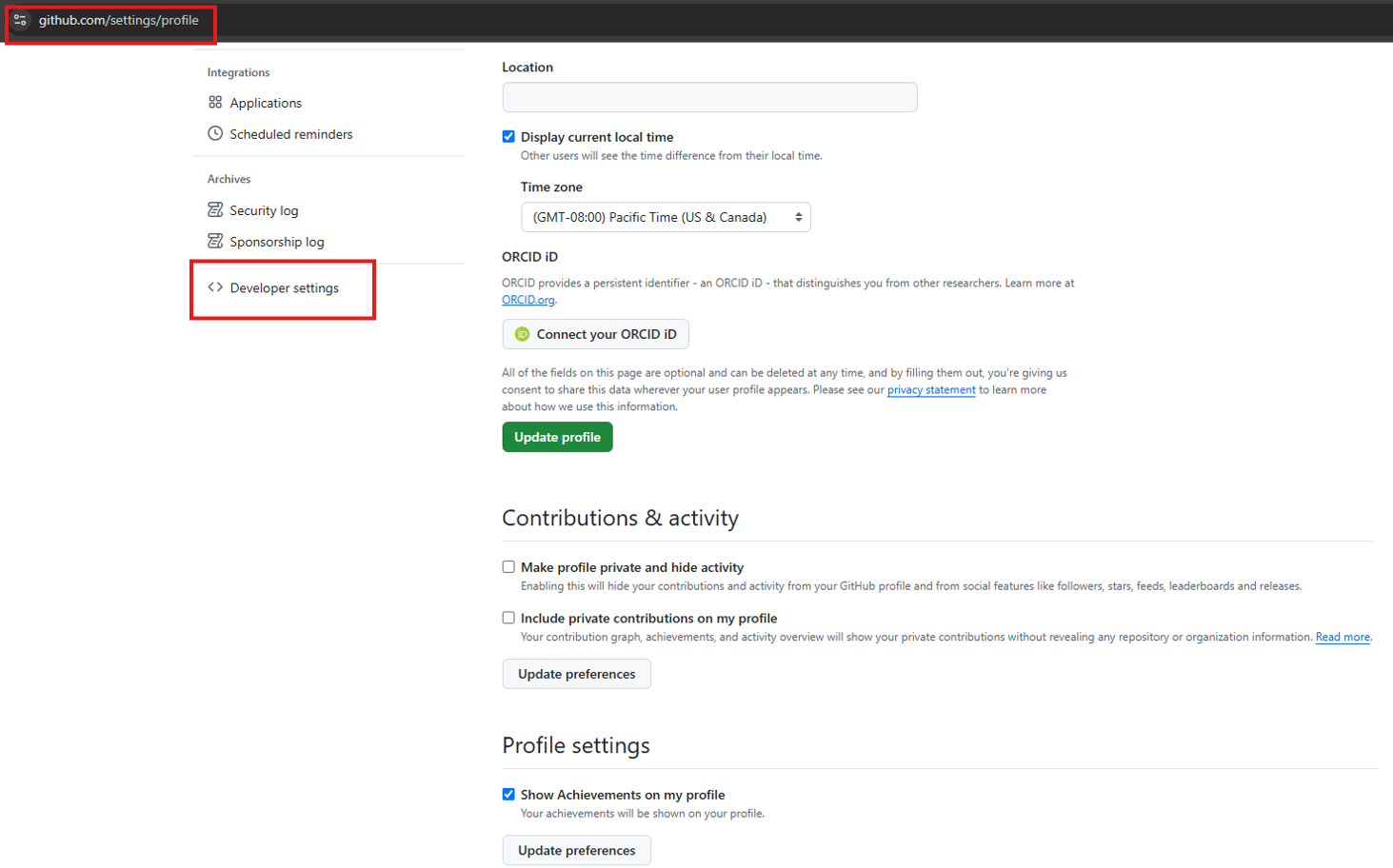
Task: Click the Contributions & activity heading
Action: point(620,518)
